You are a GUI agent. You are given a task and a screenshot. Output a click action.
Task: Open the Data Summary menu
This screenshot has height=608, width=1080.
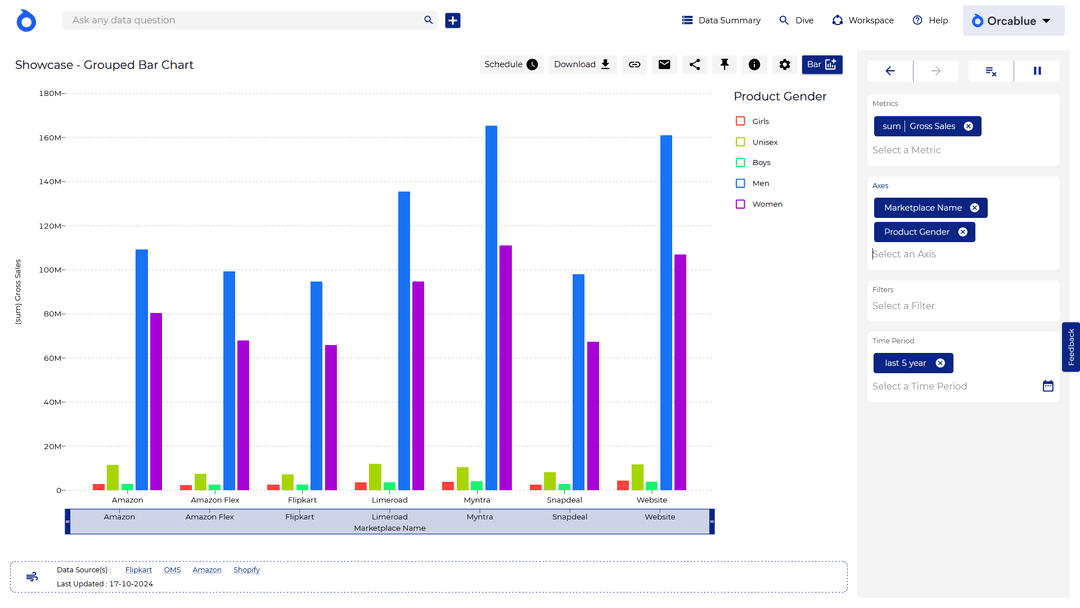point(721,20)
